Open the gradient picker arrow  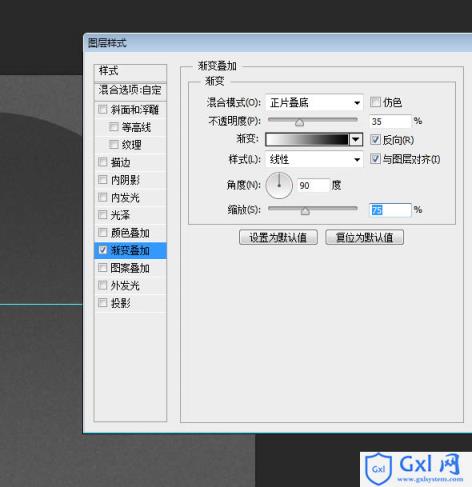(x=356, y=139)
